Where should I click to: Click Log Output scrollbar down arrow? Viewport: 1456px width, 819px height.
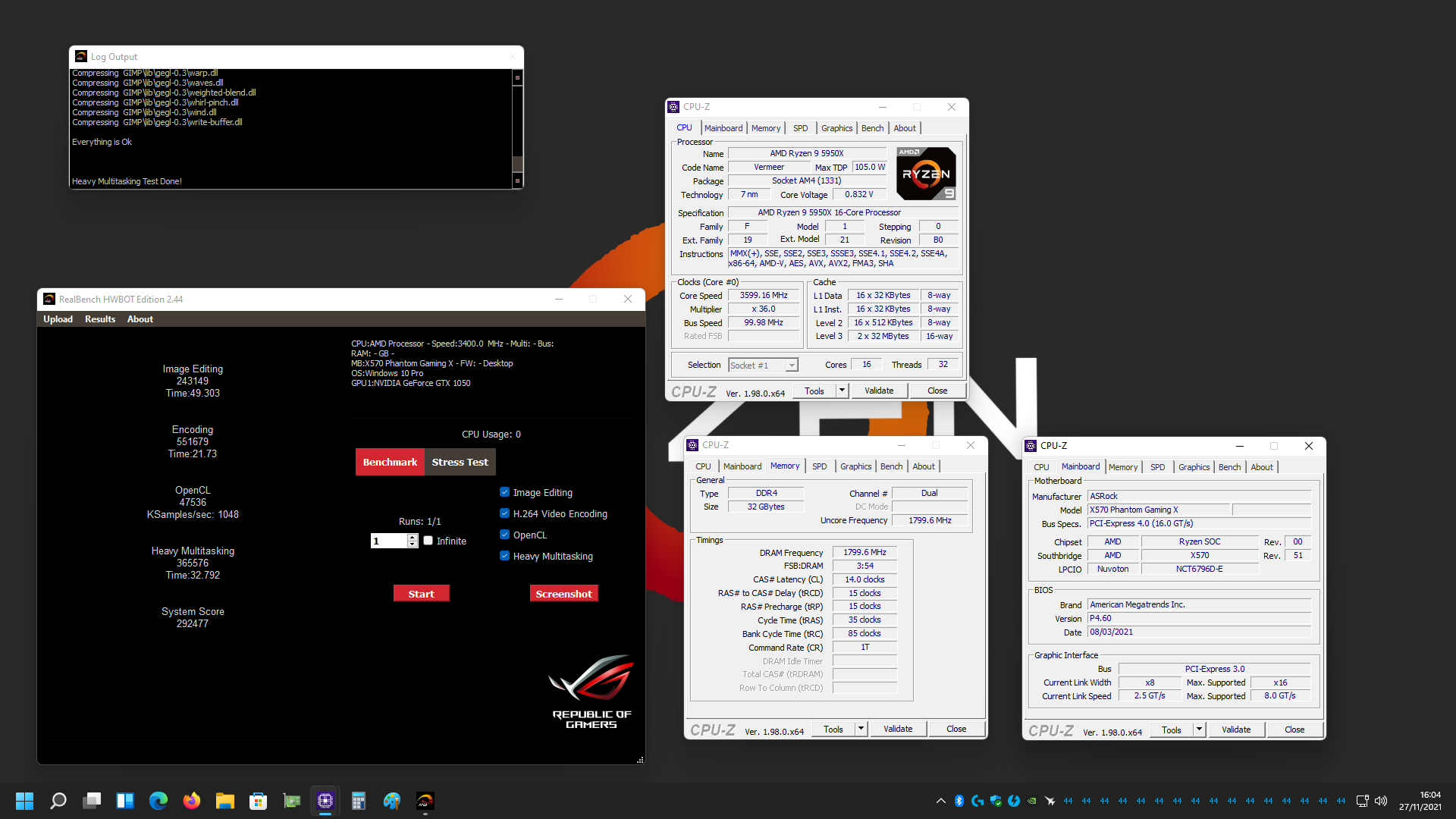tap(518, 180)
